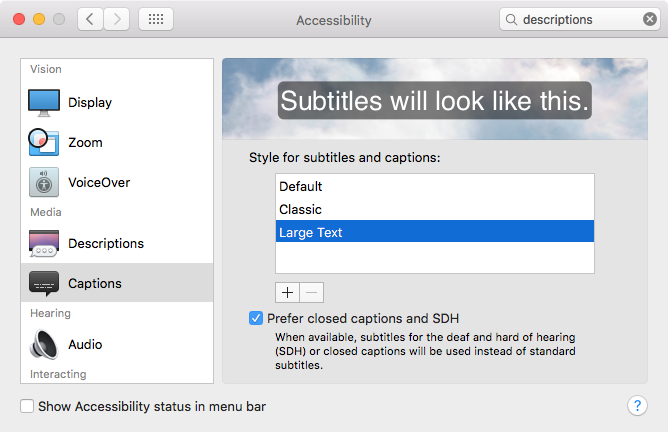This screenshot has width=668, height=432.
Task: Minimize the window with the yellow button
Action: click(x=39, y=19)
